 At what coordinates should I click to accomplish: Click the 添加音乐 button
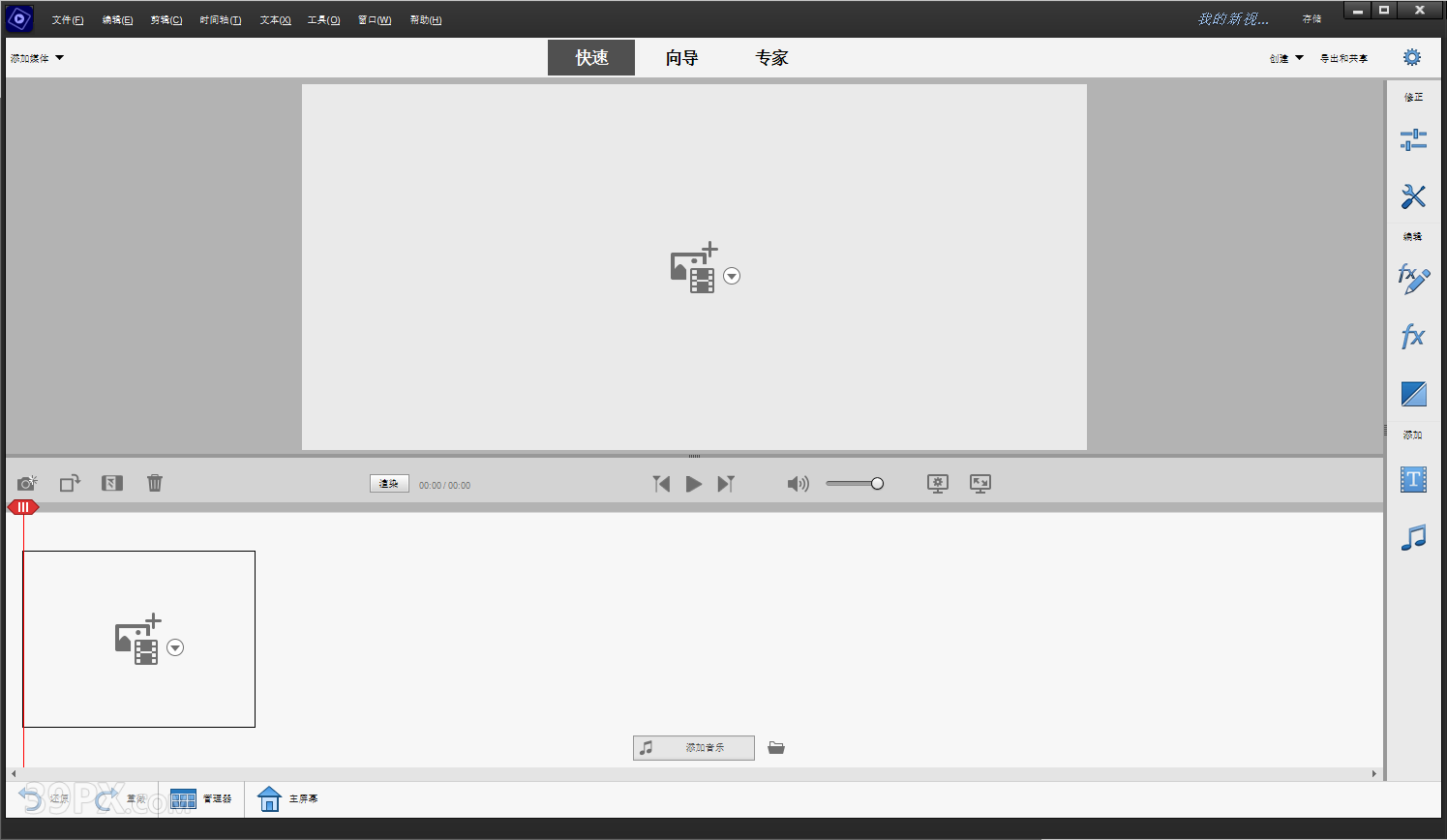tap(694, 748)
